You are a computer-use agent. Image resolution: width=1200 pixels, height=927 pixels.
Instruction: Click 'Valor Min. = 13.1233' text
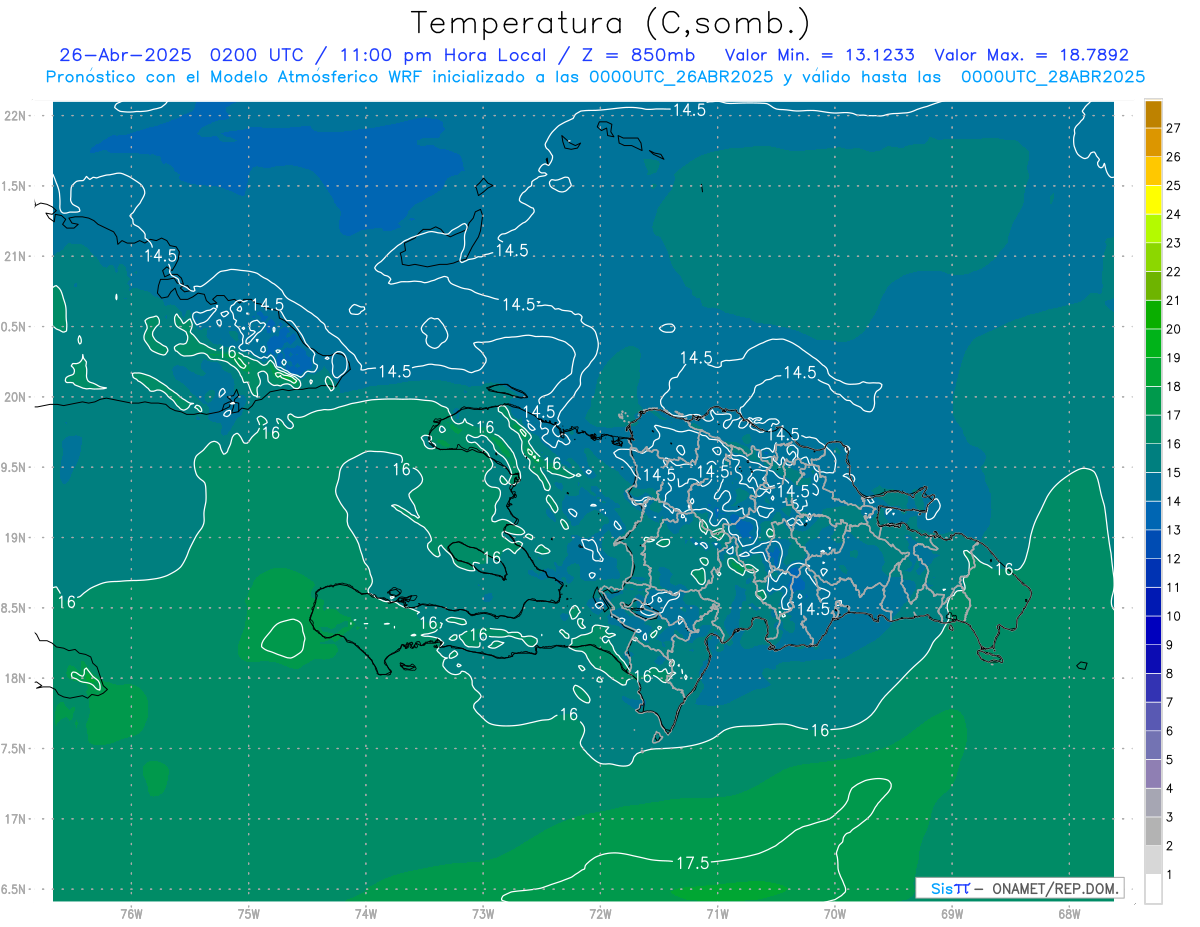[x=819, y=55]
